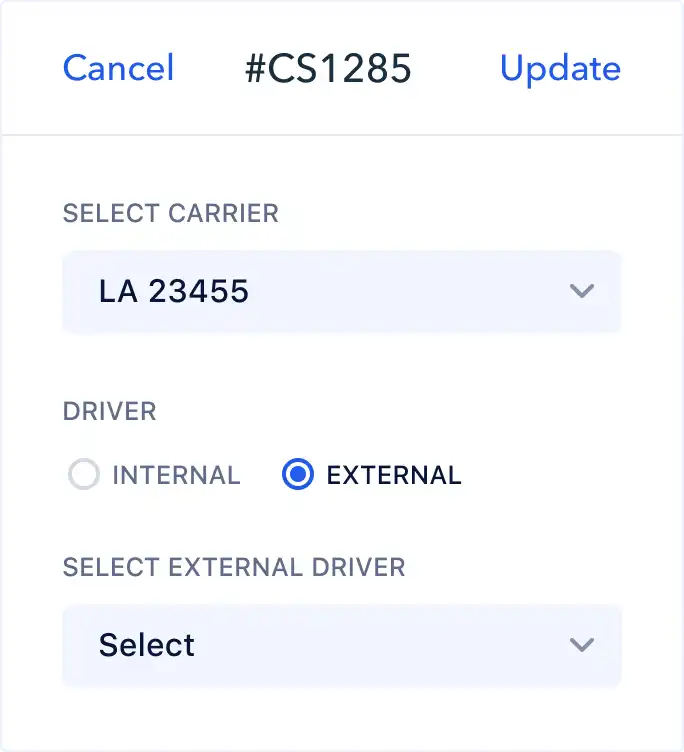Viewport: 684px width, 752px height.
Task: Cancel the order edit
Action: (x=118, y=68)
